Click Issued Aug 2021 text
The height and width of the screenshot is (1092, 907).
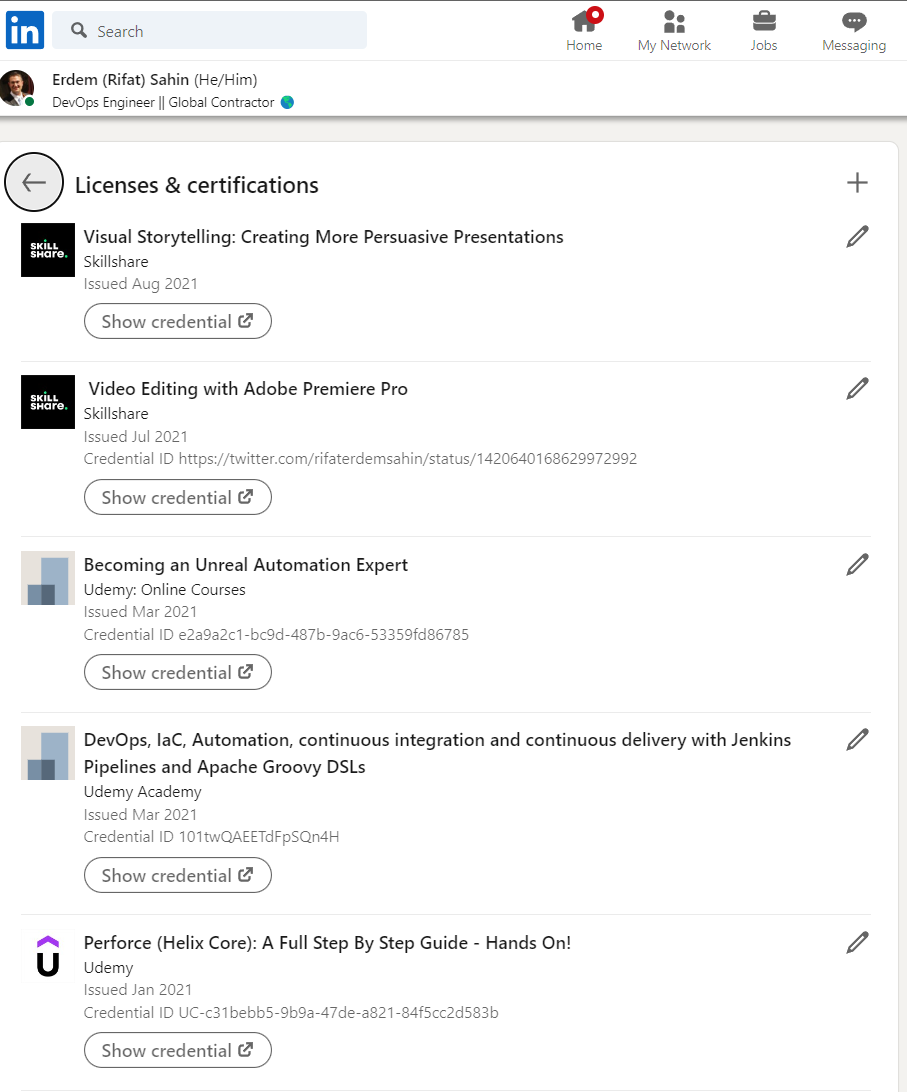click(x=140, y=284)
